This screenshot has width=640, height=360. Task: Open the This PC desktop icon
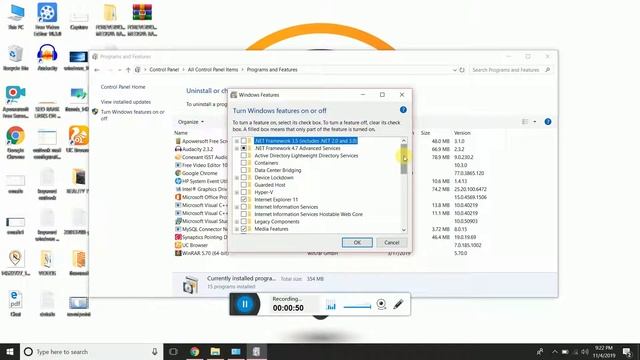pyautogui.click(x=16, y=16)
